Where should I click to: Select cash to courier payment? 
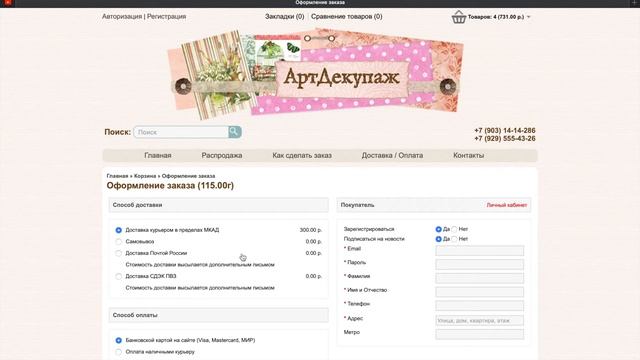tap(118, 352)
